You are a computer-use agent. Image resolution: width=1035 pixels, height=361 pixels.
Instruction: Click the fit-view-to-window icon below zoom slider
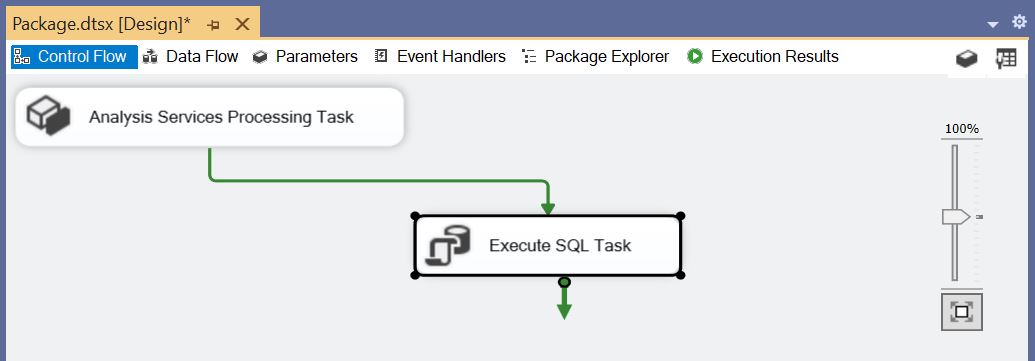pyautogui.click(x=962, y=312)
